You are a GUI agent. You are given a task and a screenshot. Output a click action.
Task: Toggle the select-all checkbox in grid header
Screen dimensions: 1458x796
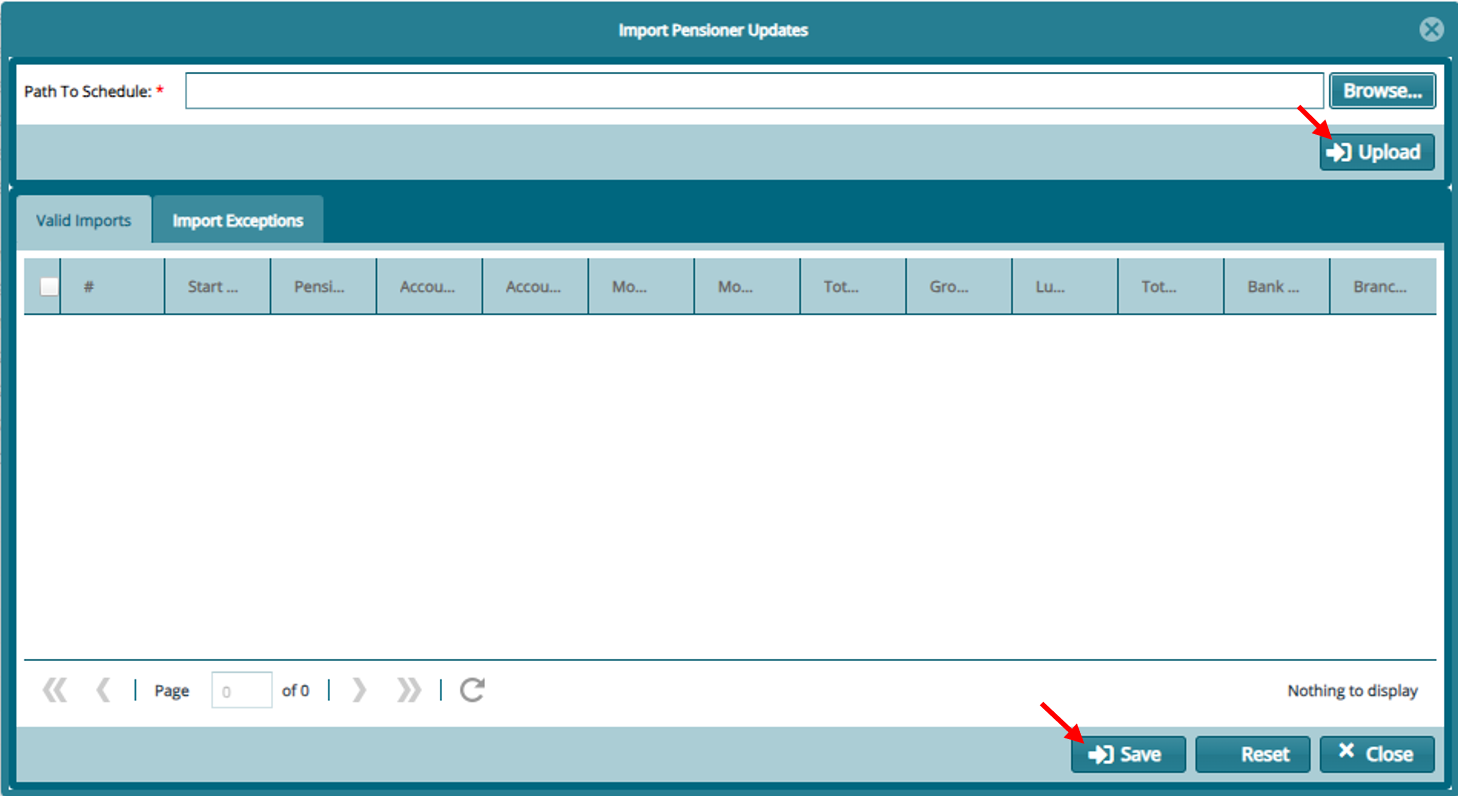tap(49, 287)
